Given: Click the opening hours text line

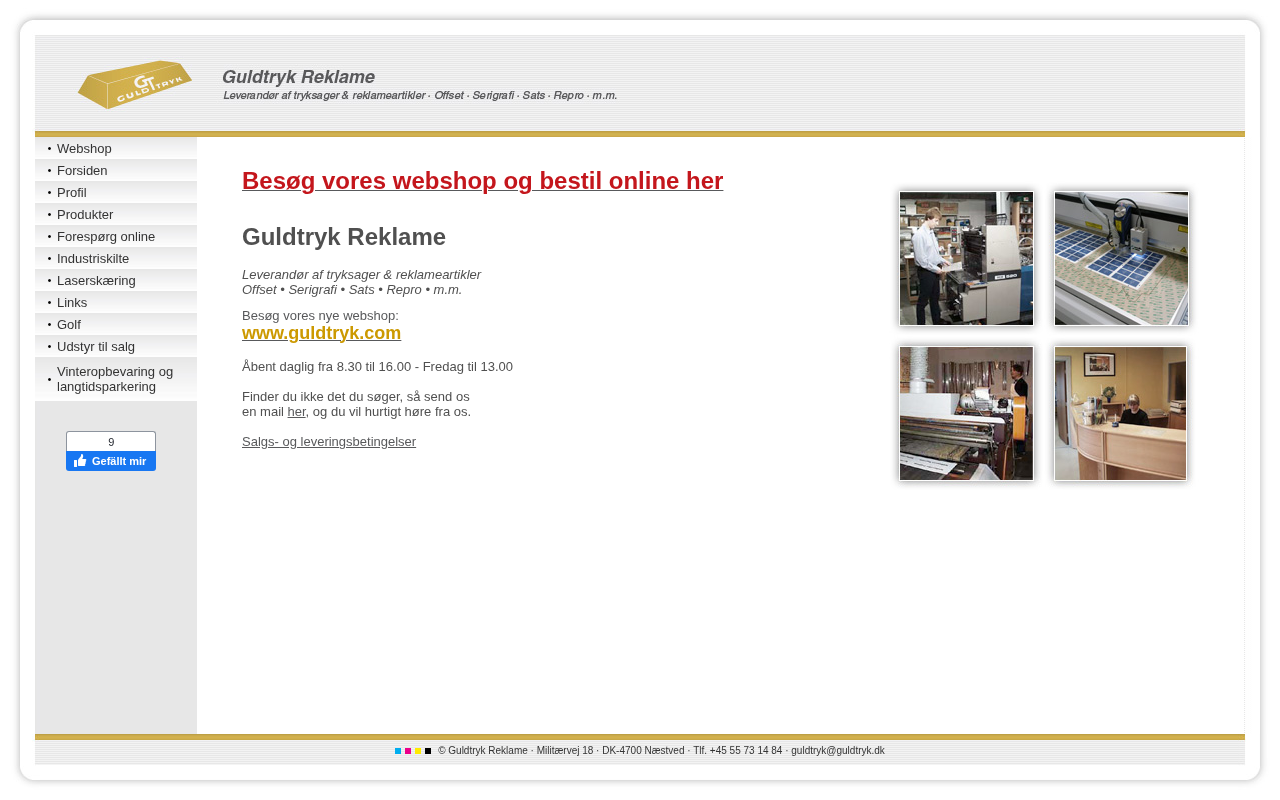Looking at the screenshot, I should pos(377,366).
